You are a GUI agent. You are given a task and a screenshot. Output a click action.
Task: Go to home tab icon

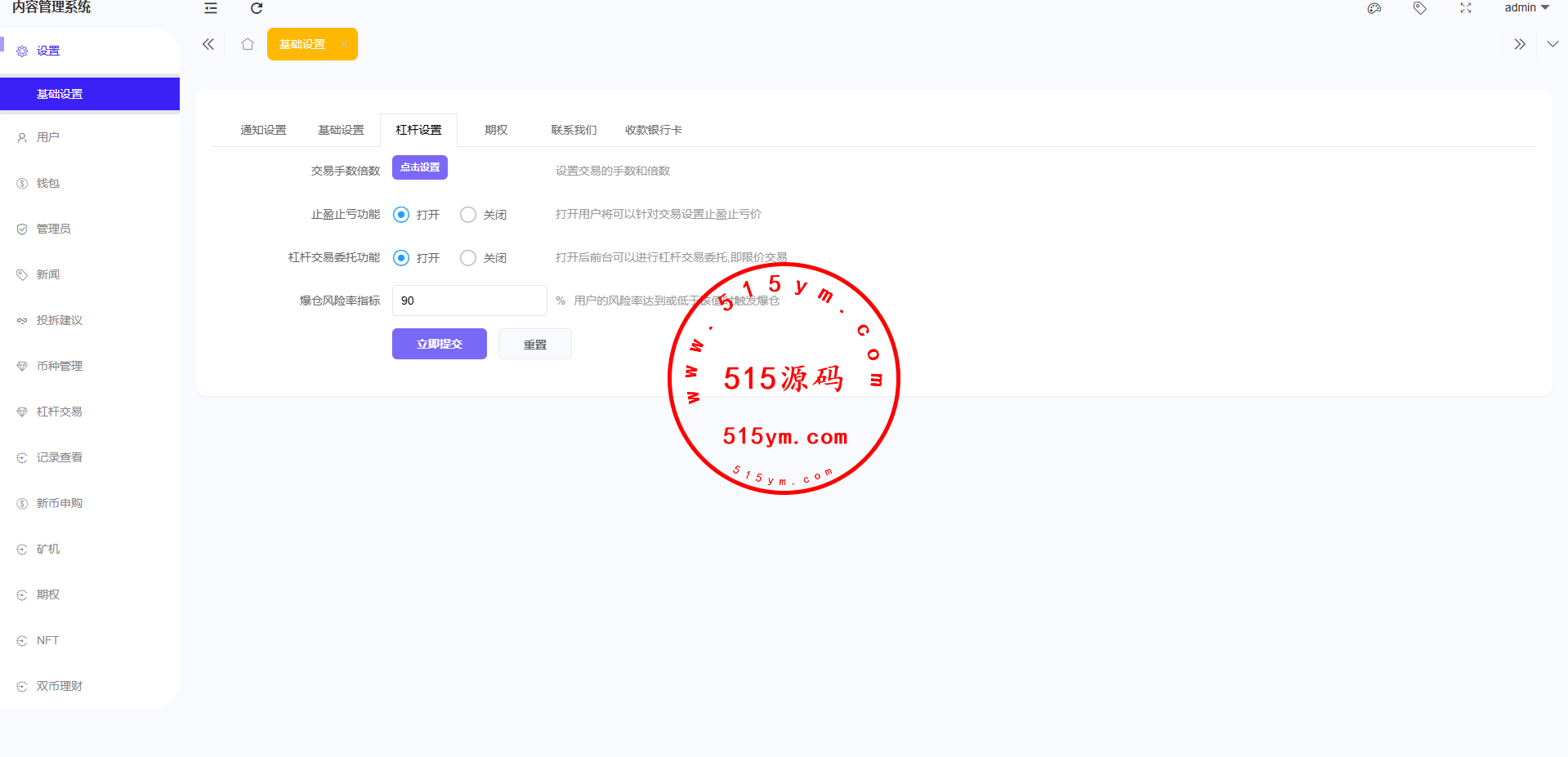click(x=248, y=44)
